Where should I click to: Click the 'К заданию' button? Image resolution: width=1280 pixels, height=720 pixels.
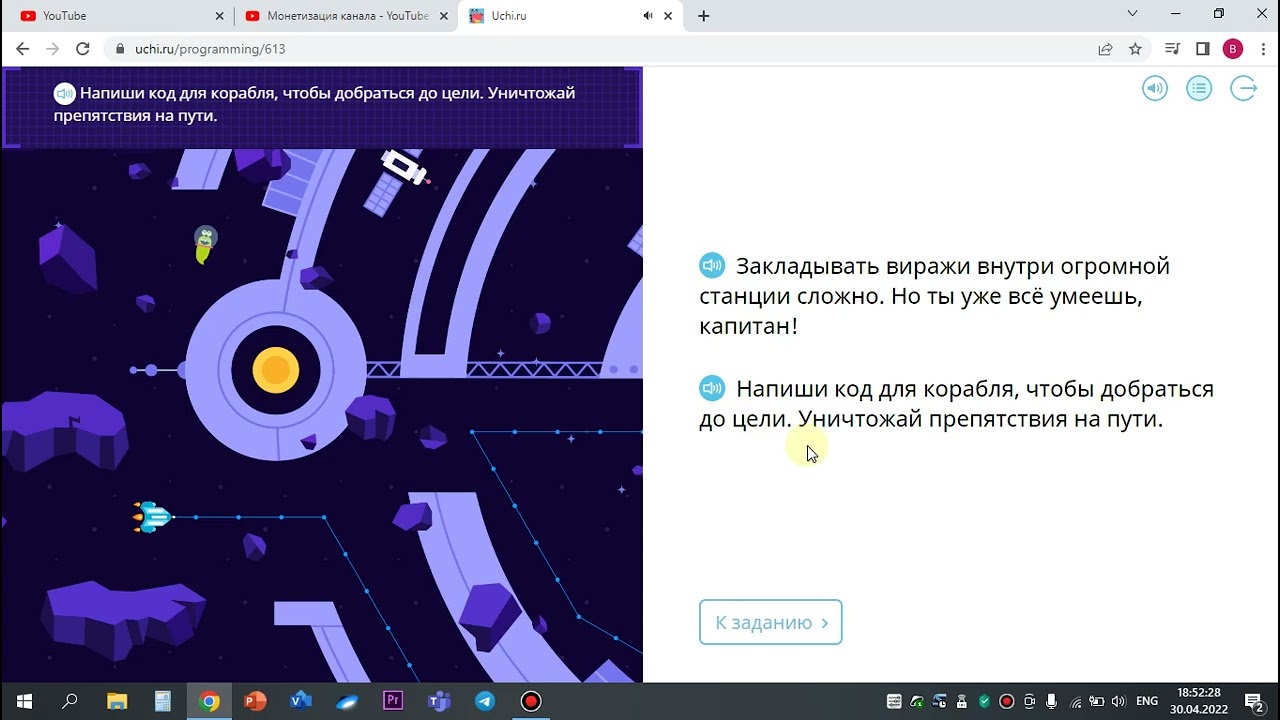771,622
